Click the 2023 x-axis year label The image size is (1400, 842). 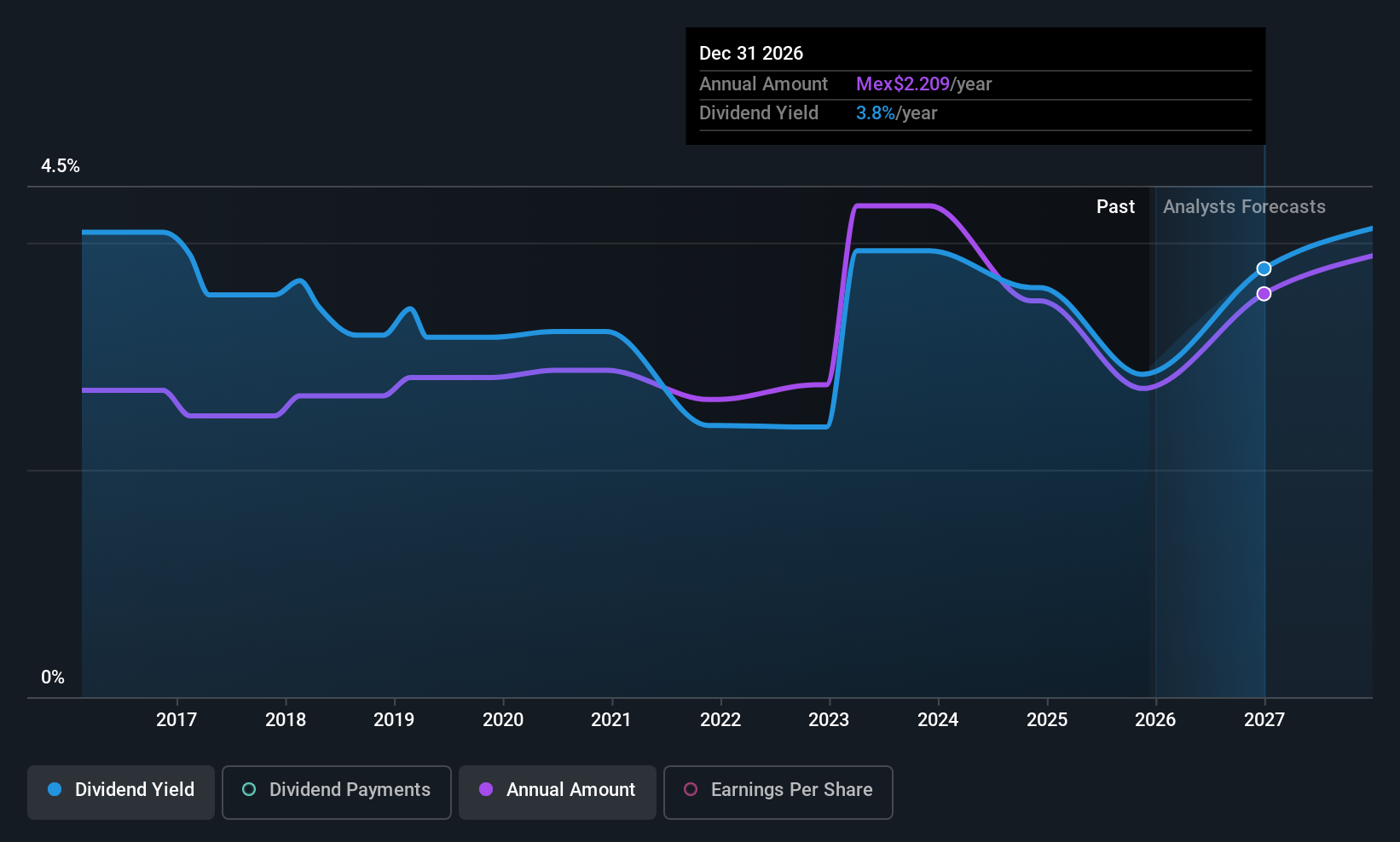click(x=829, y=720)
